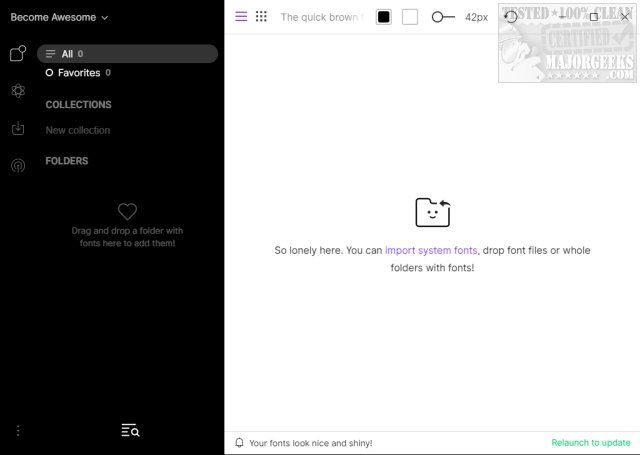
Task: Select the Favorites filter
Action: tap(79, 73)
